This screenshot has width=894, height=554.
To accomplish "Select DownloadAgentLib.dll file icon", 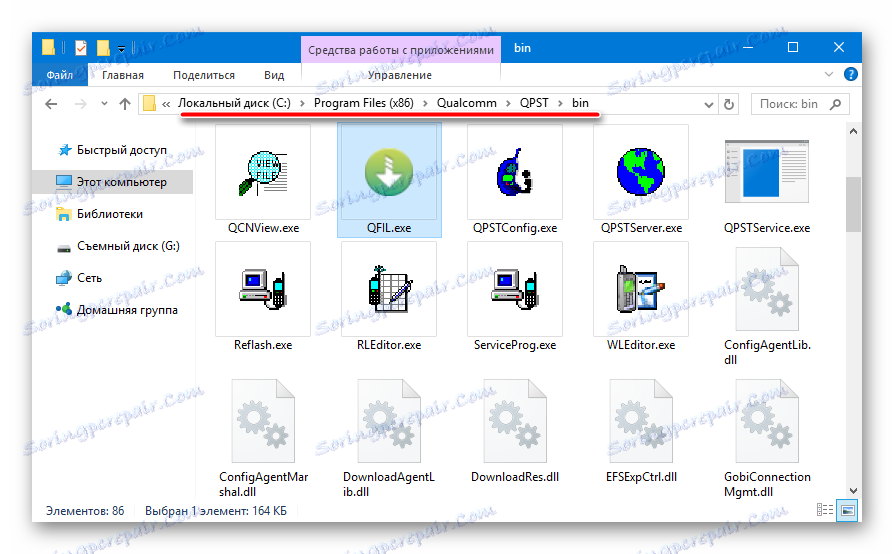I will click(389, 421).
